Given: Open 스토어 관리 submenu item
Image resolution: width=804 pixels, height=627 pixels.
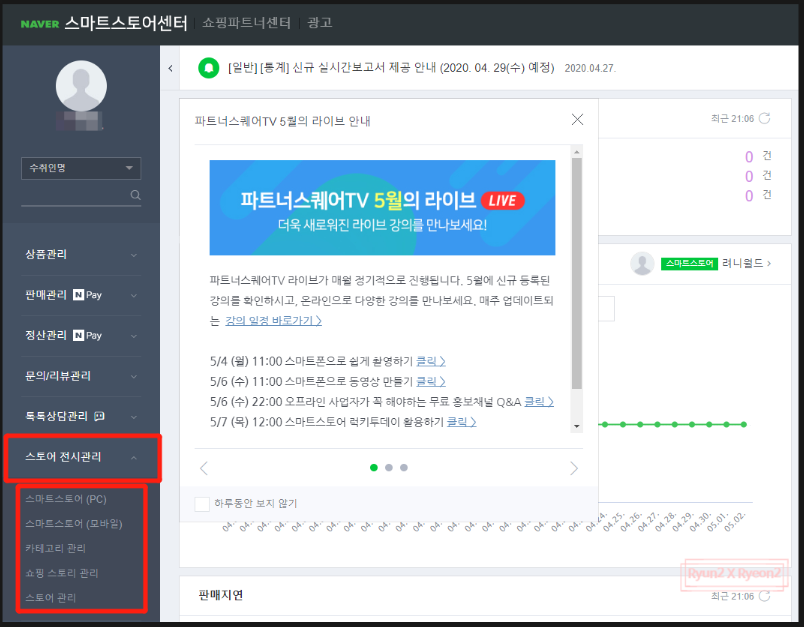Looking at the screenshot, I should [x=50, y=597].
